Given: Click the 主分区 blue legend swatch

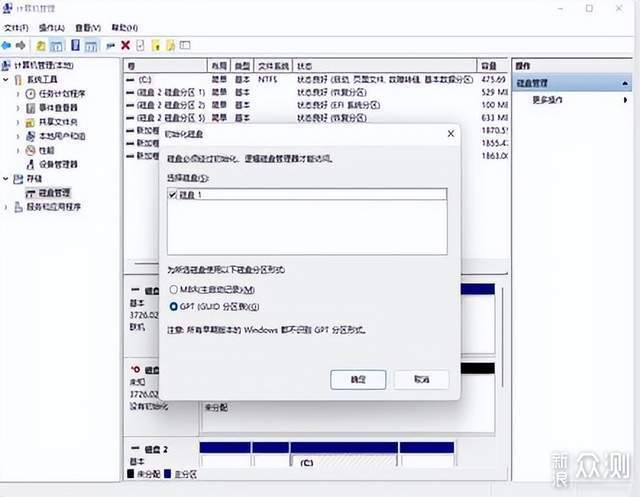Looking at the screenshot, I should [167, 474].
